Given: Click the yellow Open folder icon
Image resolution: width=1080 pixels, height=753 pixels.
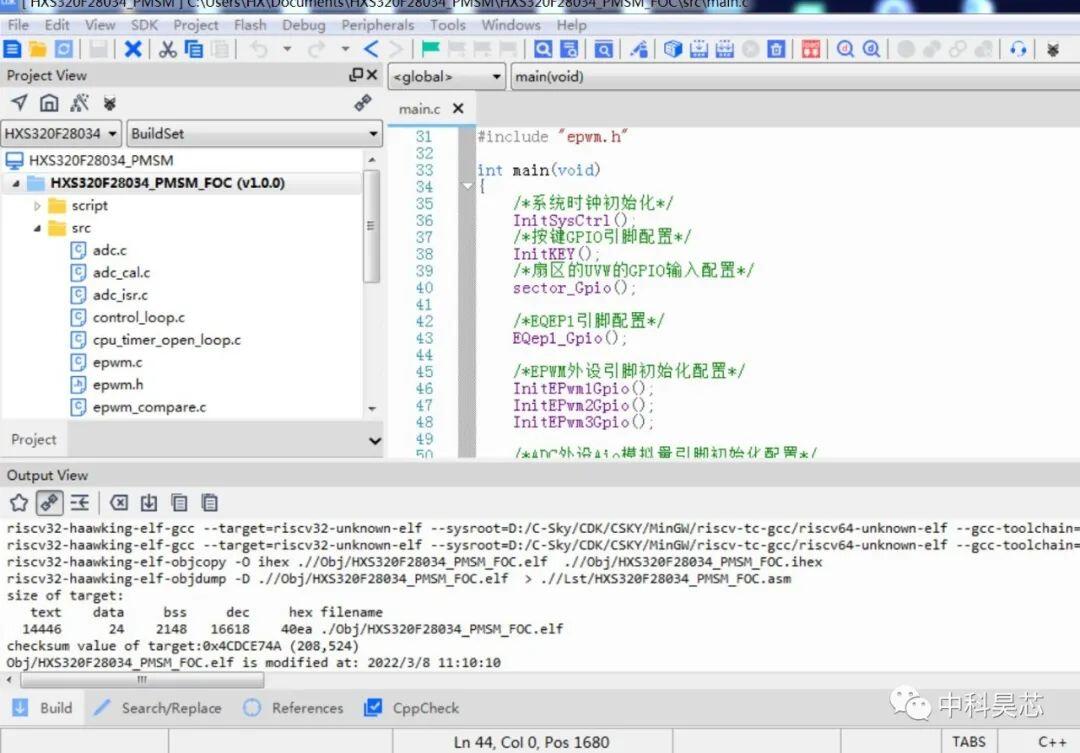Looking at the screenshot, I should [38, 49].
